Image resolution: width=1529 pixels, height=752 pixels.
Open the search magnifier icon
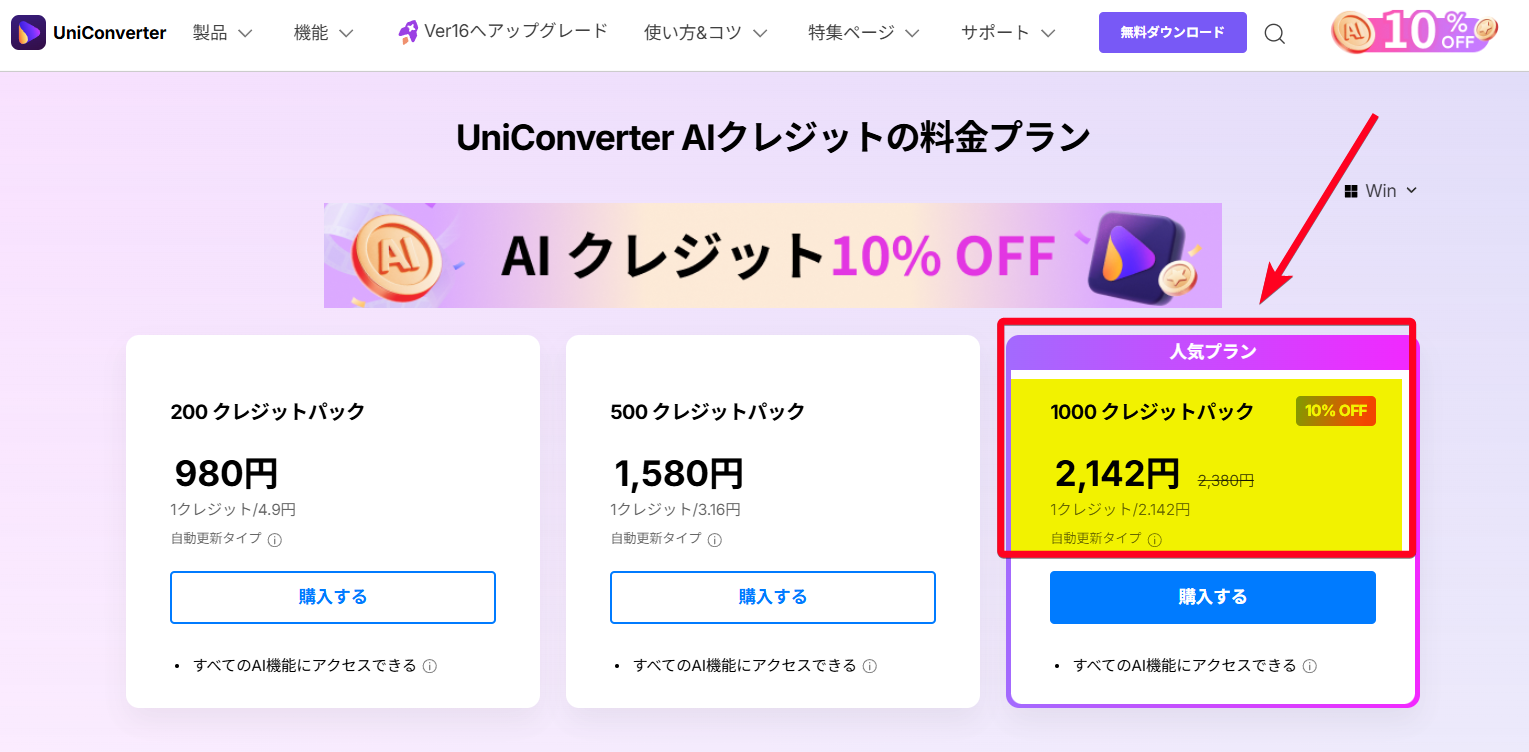pos(1274,33)
